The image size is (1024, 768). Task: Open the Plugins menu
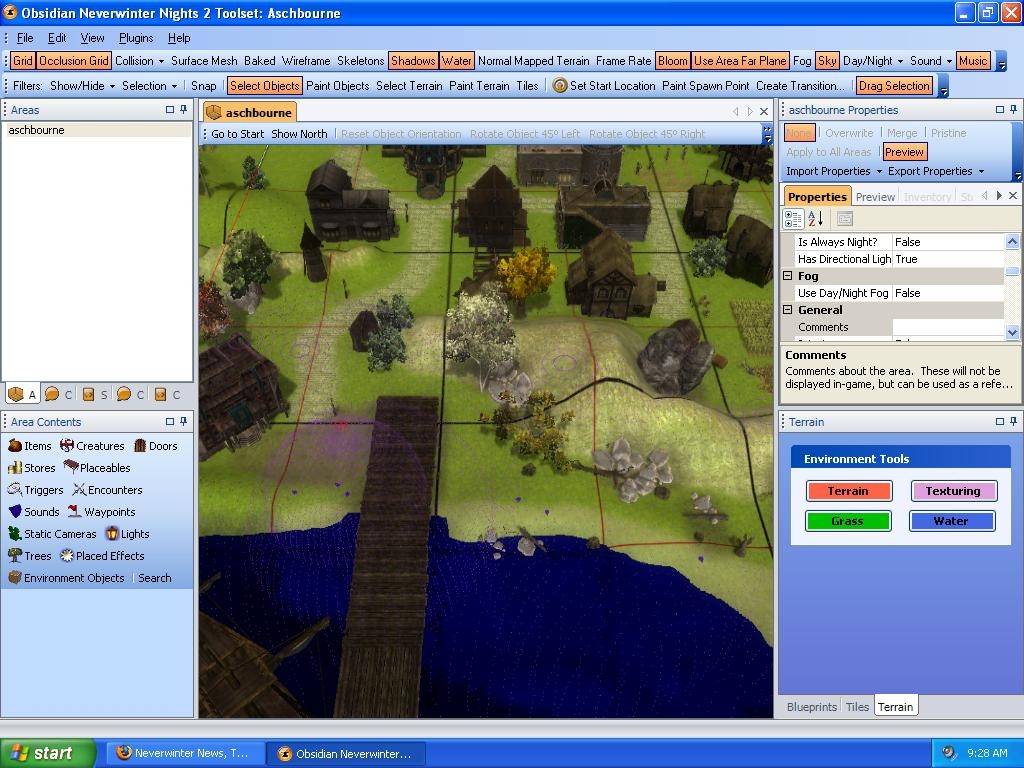coord(136,38)
